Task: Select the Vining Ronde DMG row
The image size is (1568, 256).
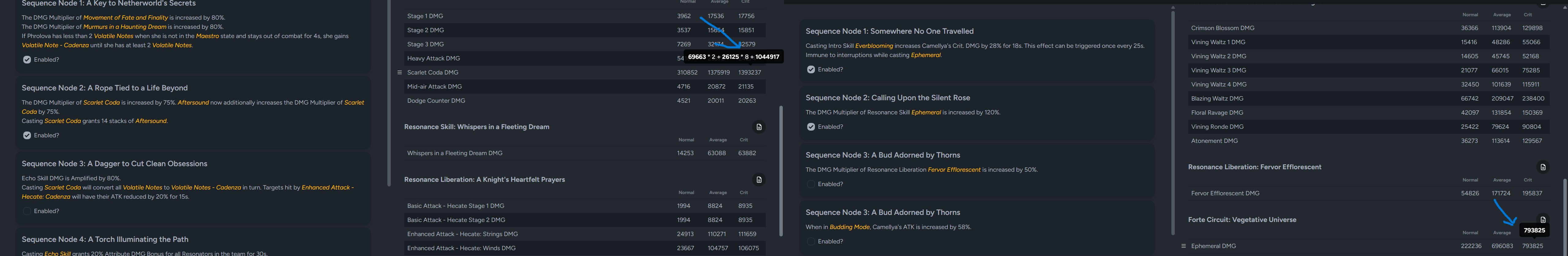Action: click(x=1369, y=127)
